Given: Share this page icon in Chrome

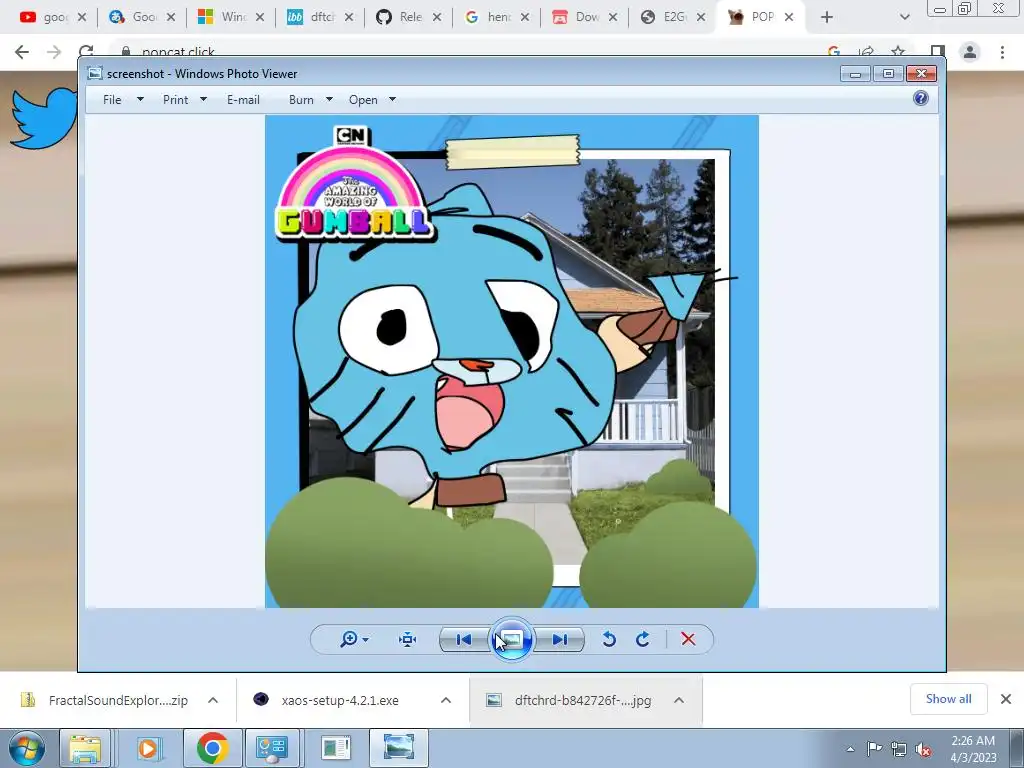Looking at the screenshot, I should [x=867, y=51].
